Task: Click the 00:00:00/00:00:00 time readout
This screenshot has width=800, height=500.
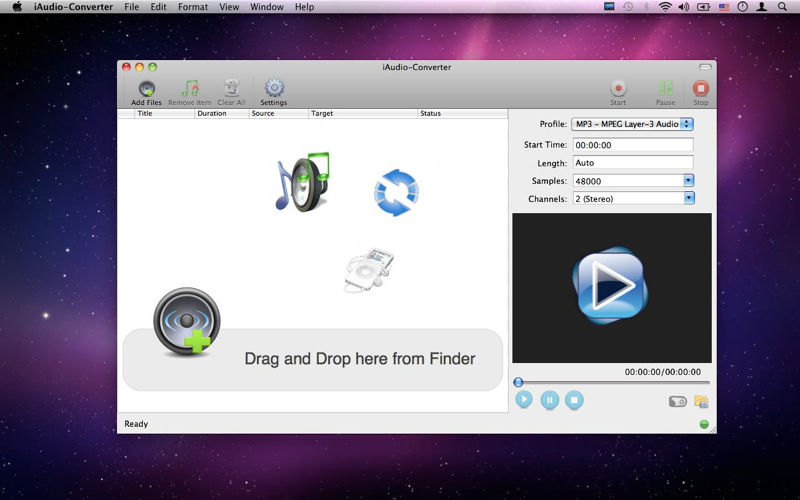Action: point(663,372)
